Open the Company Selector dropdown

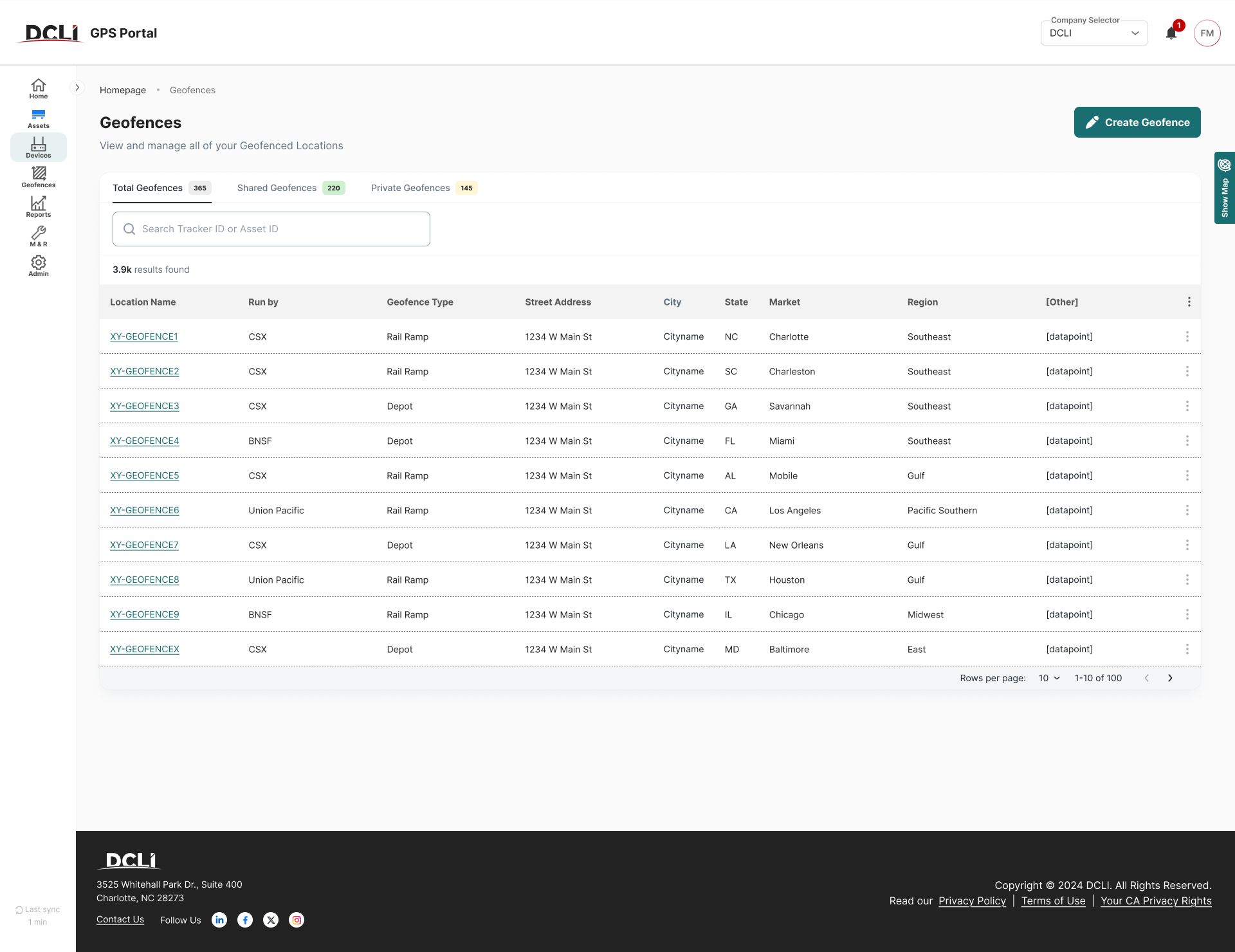click(1093, 33)
